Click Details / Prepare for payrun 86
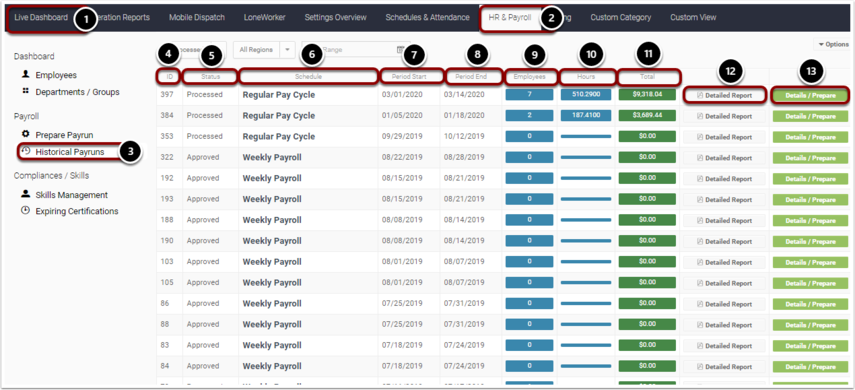 810,304
